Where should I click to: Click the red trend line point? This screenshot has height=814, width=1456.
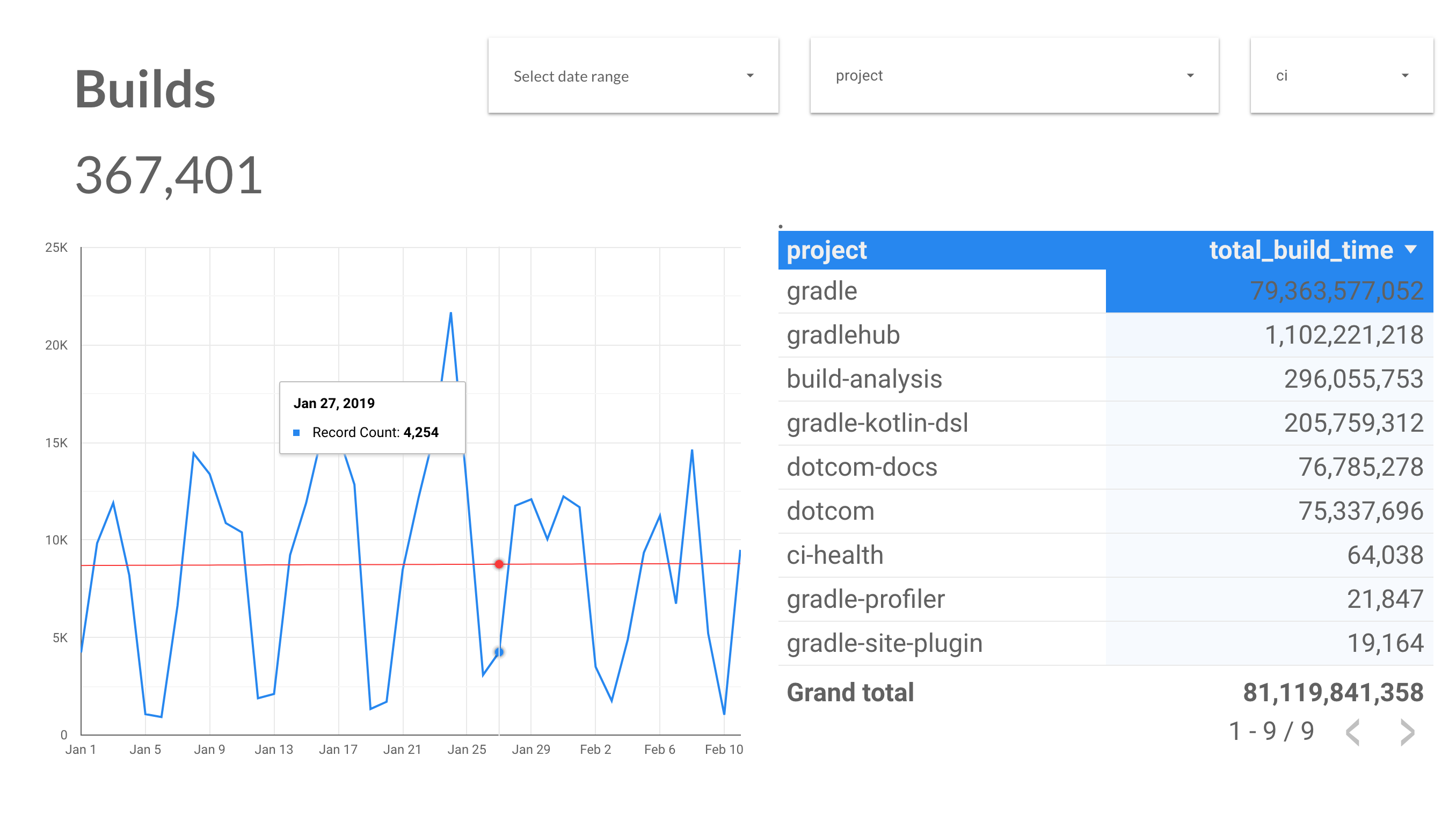tap(499, 564)
